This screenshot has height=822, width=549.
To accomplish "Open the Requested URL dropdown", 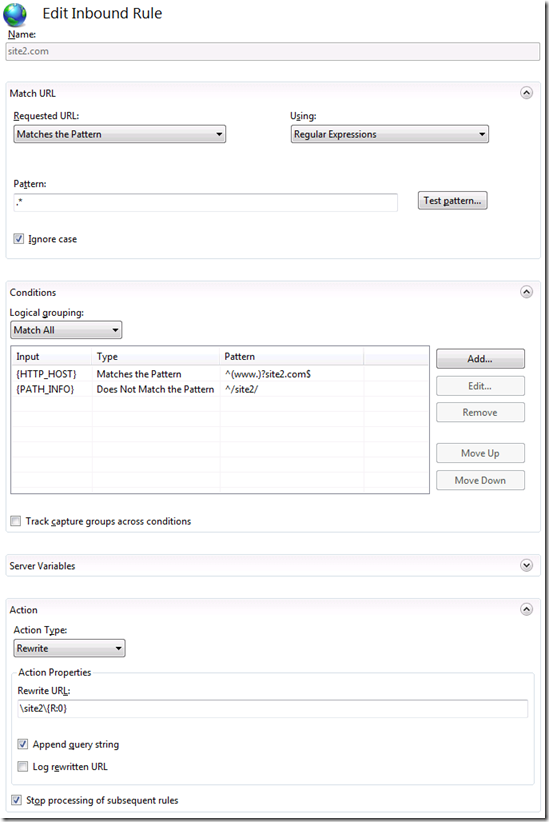I will pyautogui.click(x=120, y=134).
